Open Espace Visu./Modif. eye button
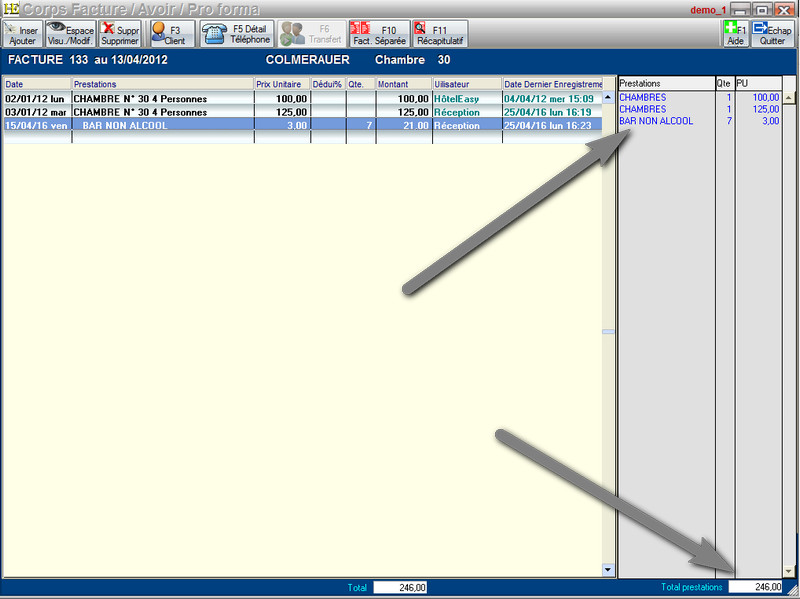Image resolution: width=800 pixels, height=599 pixels. pyautogui.click(x=70, y=34)
